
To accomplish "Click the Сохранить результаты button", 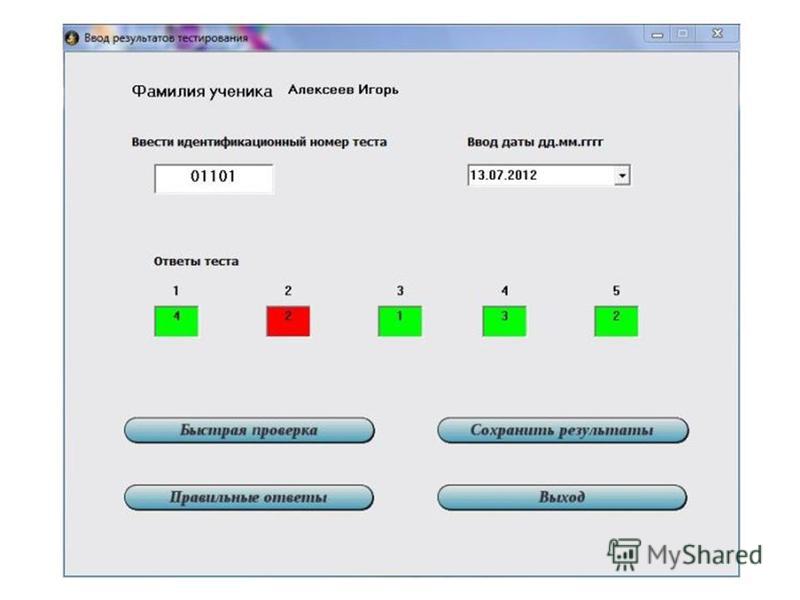I will (x=563, y=430).
